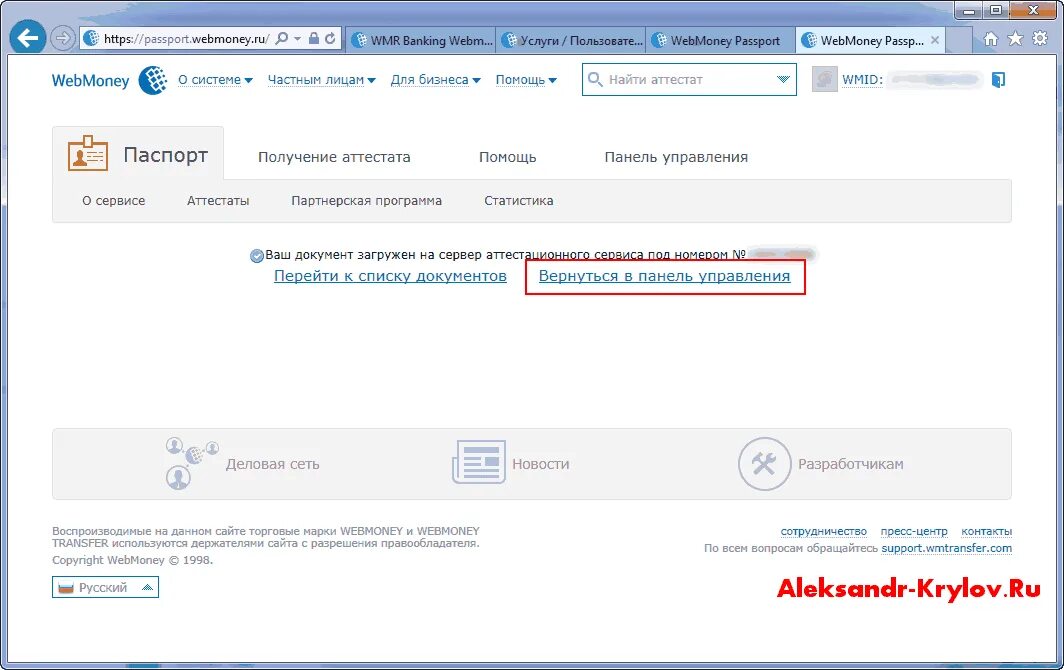Click the Паспорт ID card icon
Screen dimensions: 1064x670
pyautogui.click(x=88, y=153)
